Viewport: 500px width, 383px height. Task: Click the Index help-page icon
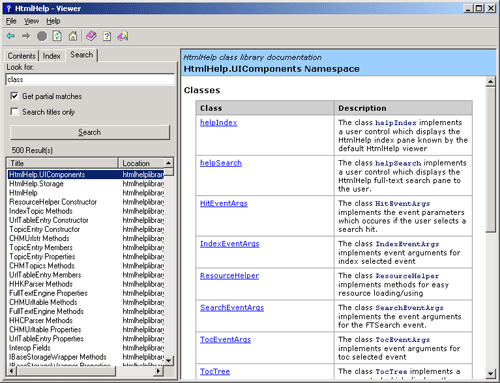point(107,36)
